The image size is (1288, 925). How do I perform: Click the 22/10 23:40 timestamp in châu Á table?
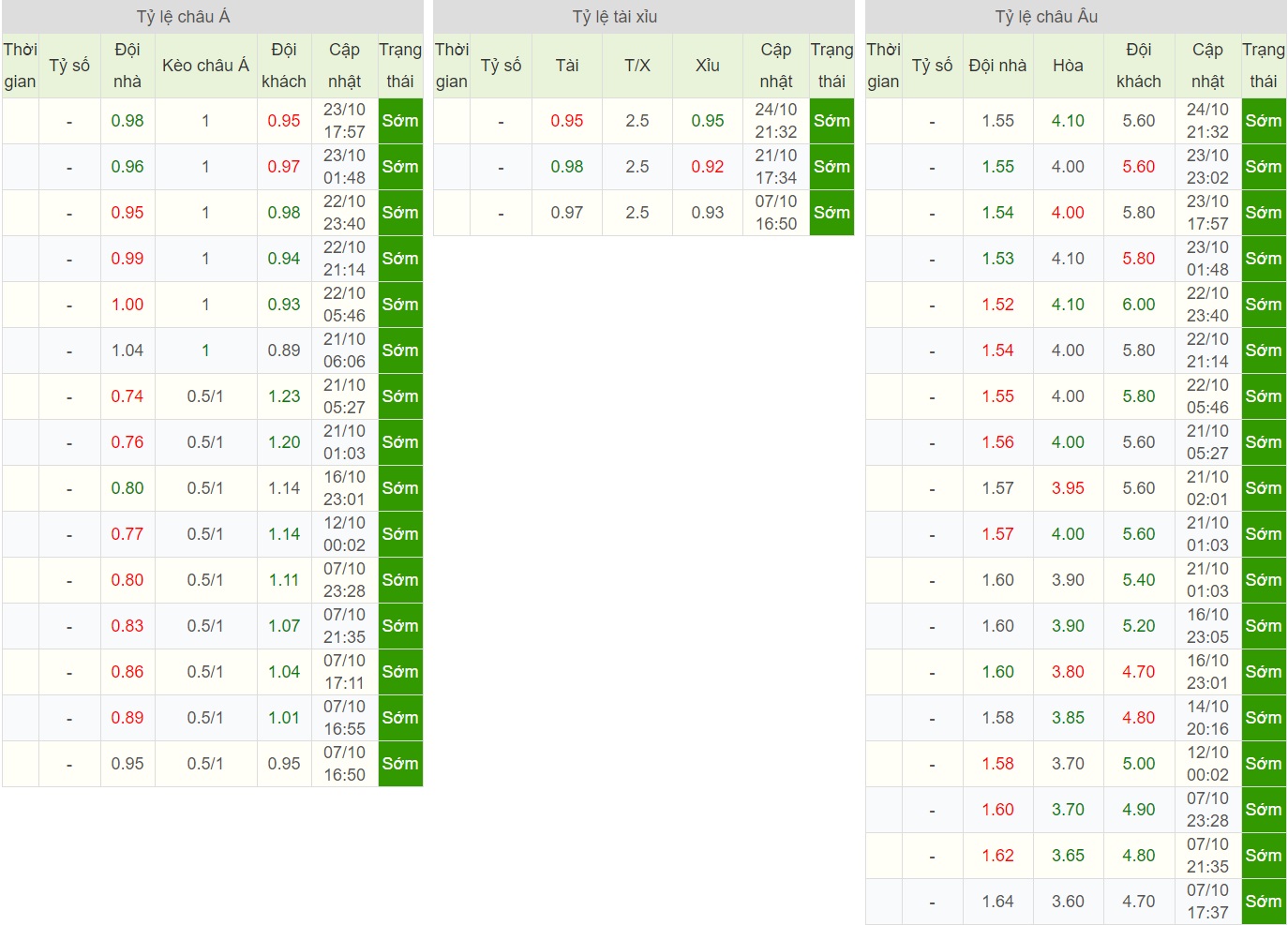pyautogui.click(x=344, y=213)
